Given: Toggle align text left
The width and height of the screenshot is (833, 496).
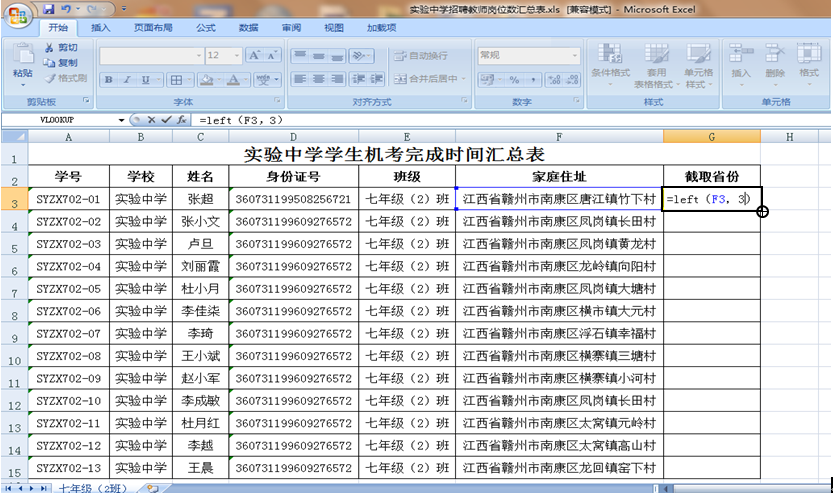Looking at the screenshot, I should 301,79.
